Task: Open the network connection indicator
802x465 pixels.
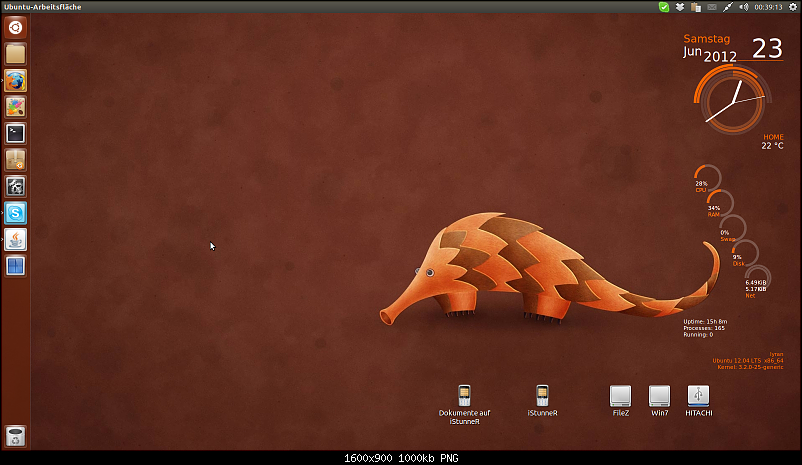Action: (727, 7)
